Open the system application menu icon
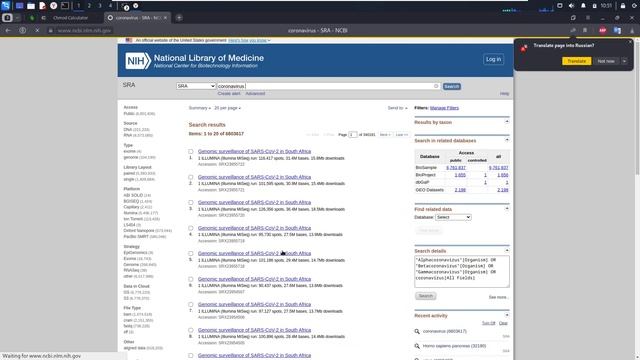Viewport: 640px width, 360px height. (x=6, y=6)
